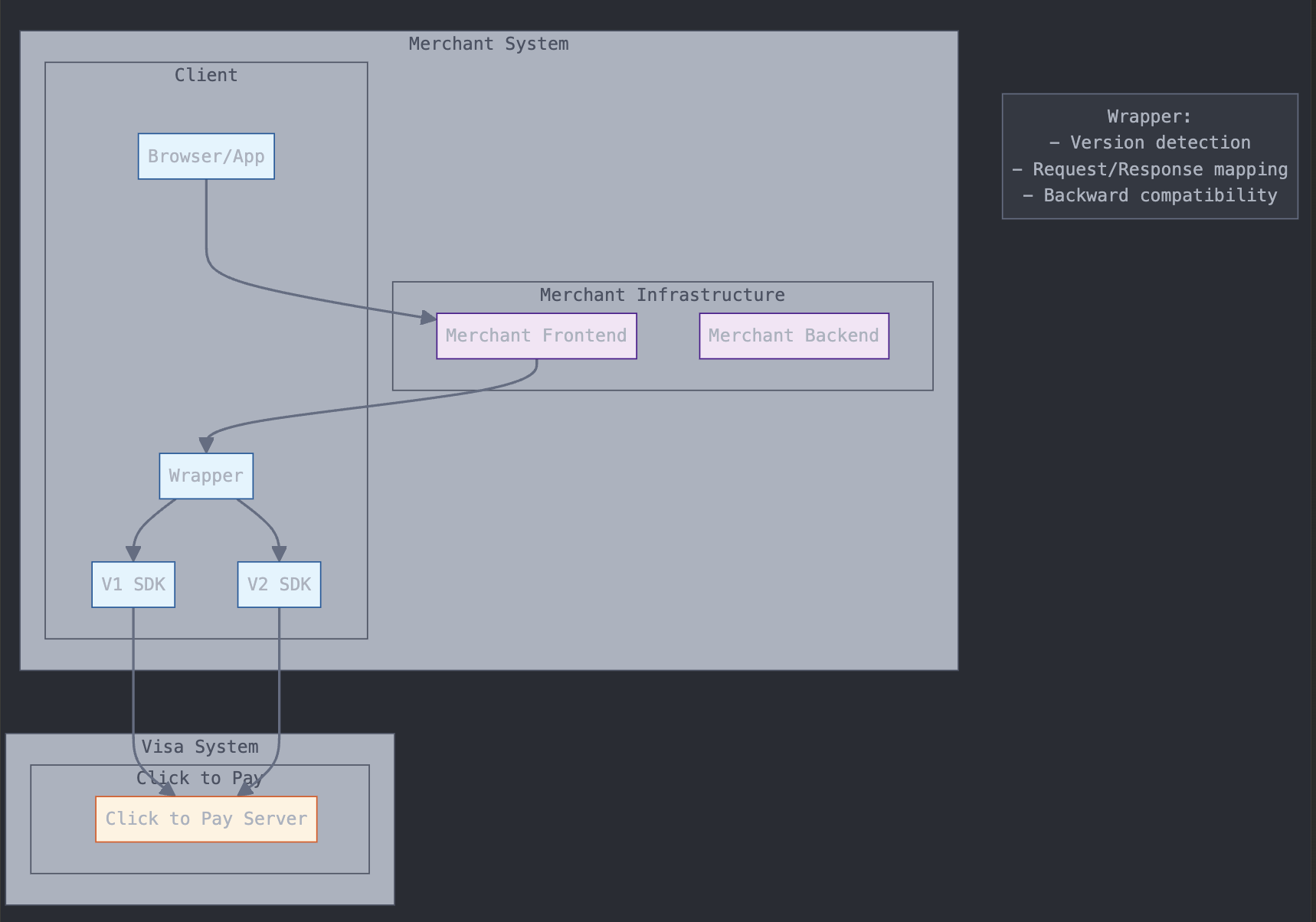This screenshot has height=922, width=1316.
Task: Select the Merchant Backend node
Action: click(793, 335)
